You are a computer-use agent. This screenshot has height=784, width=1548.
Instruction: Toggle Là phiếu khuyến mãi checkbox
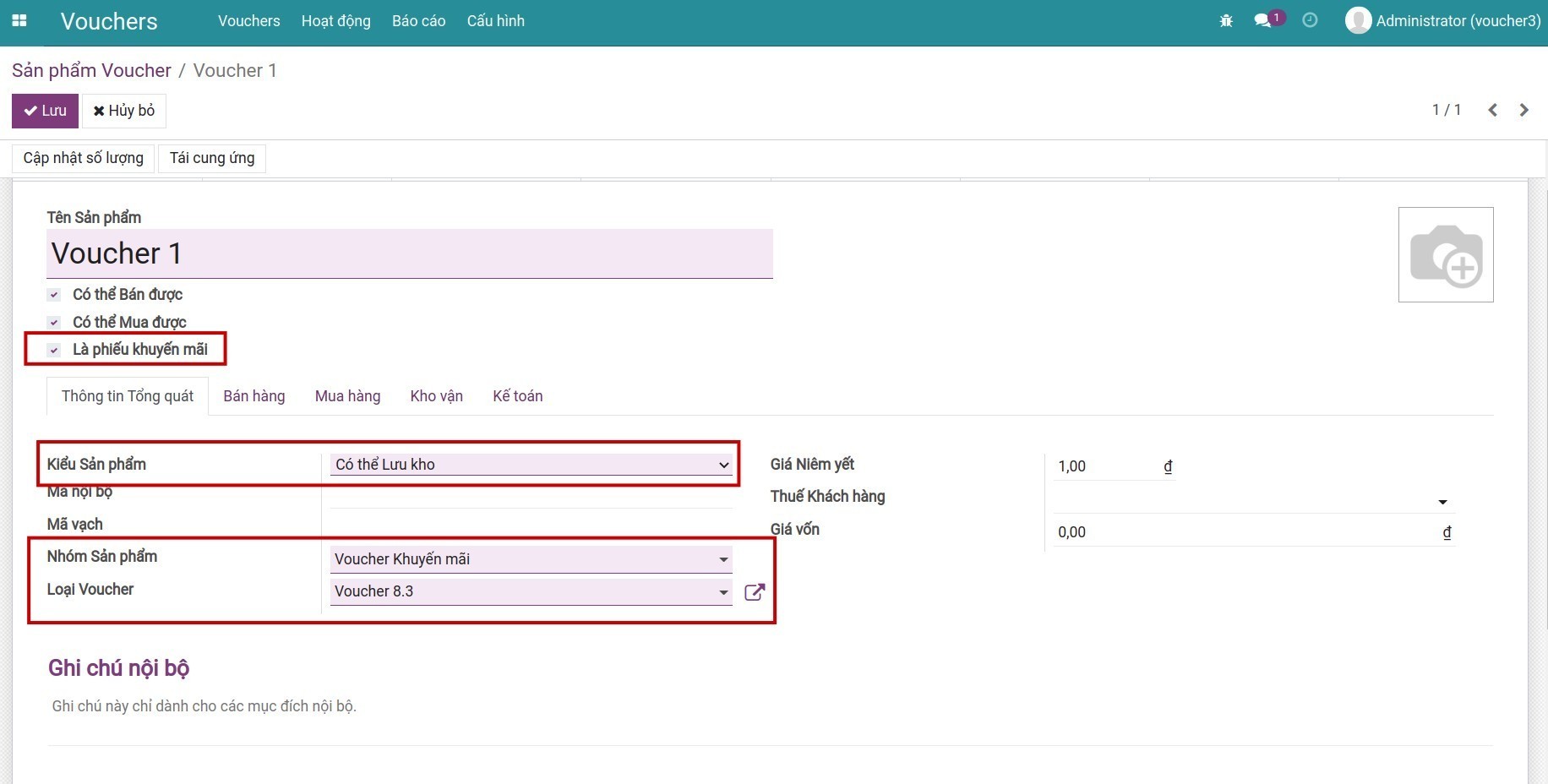pos(54,350)
